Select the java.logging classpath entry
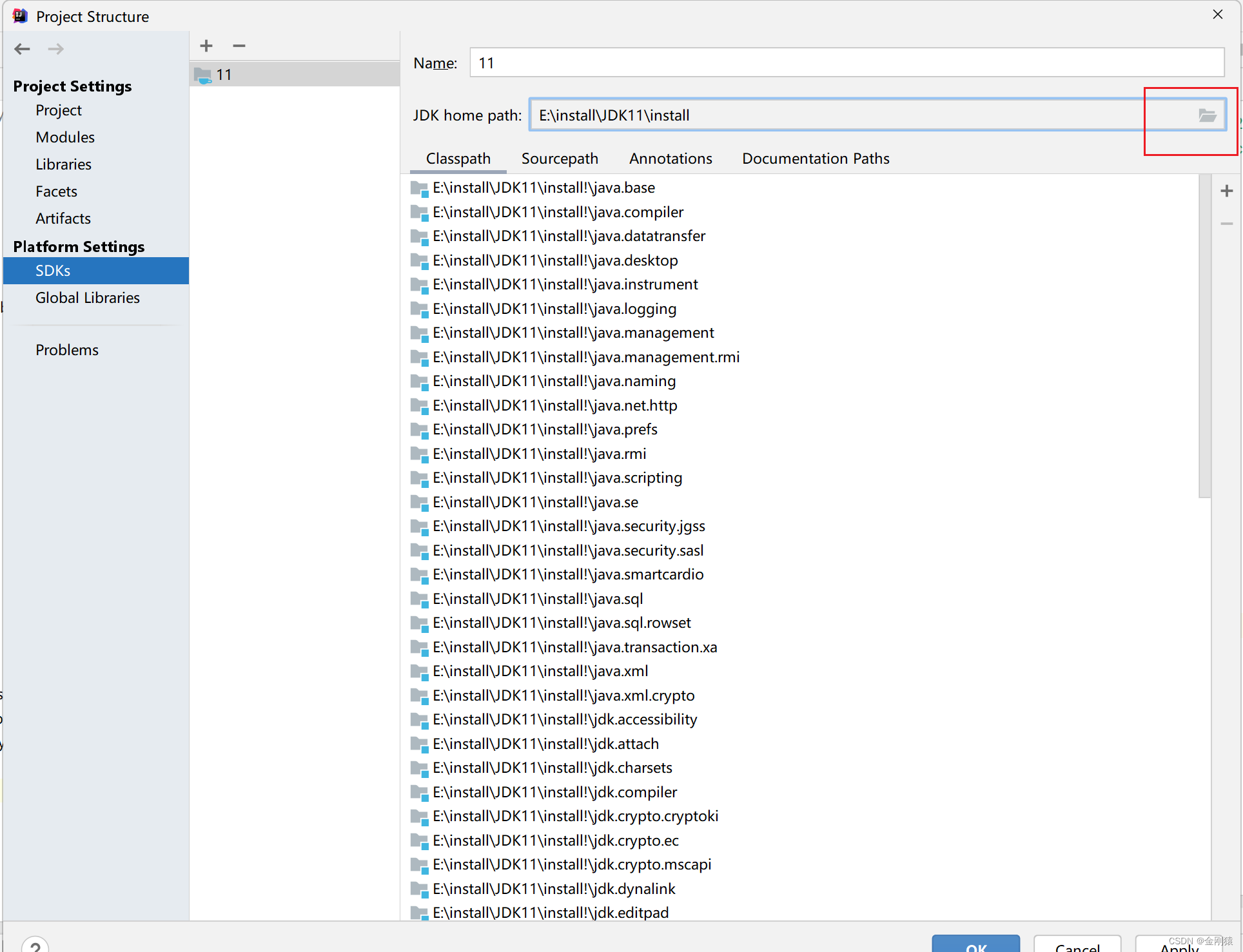This screenshot has width=1243, height=952. 803,309
